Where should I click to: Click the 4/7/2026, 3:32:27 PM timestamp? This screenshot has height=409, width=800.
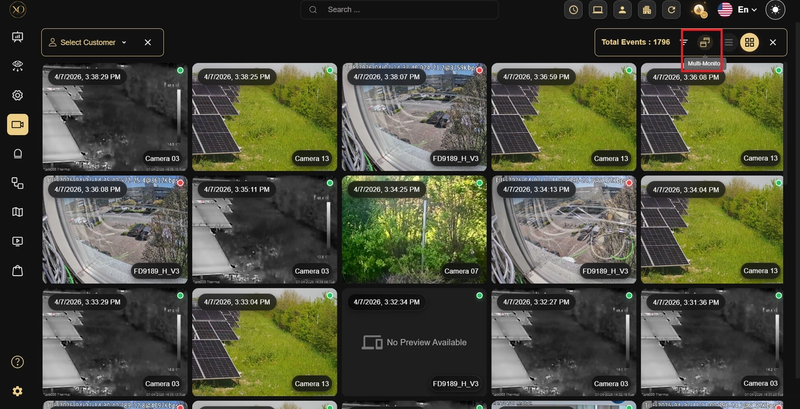tap(536, 302)
